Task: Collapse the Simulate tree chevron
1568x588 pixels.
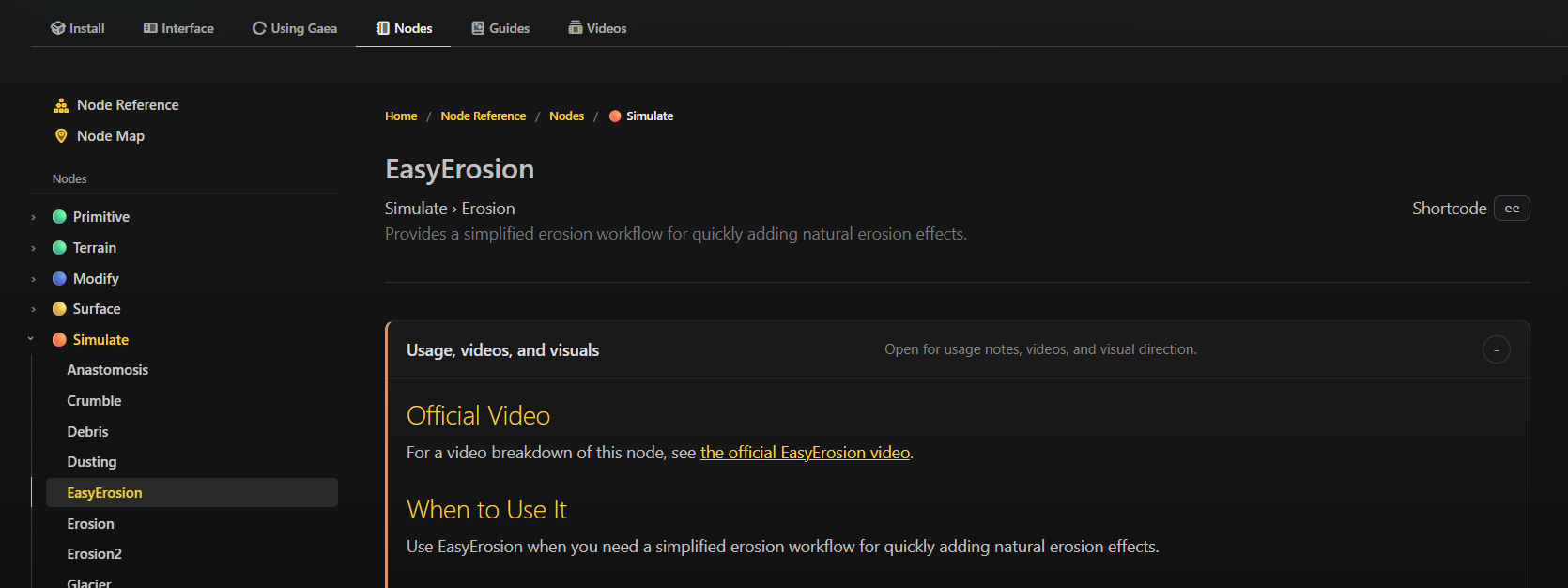Action: (31, 339)
